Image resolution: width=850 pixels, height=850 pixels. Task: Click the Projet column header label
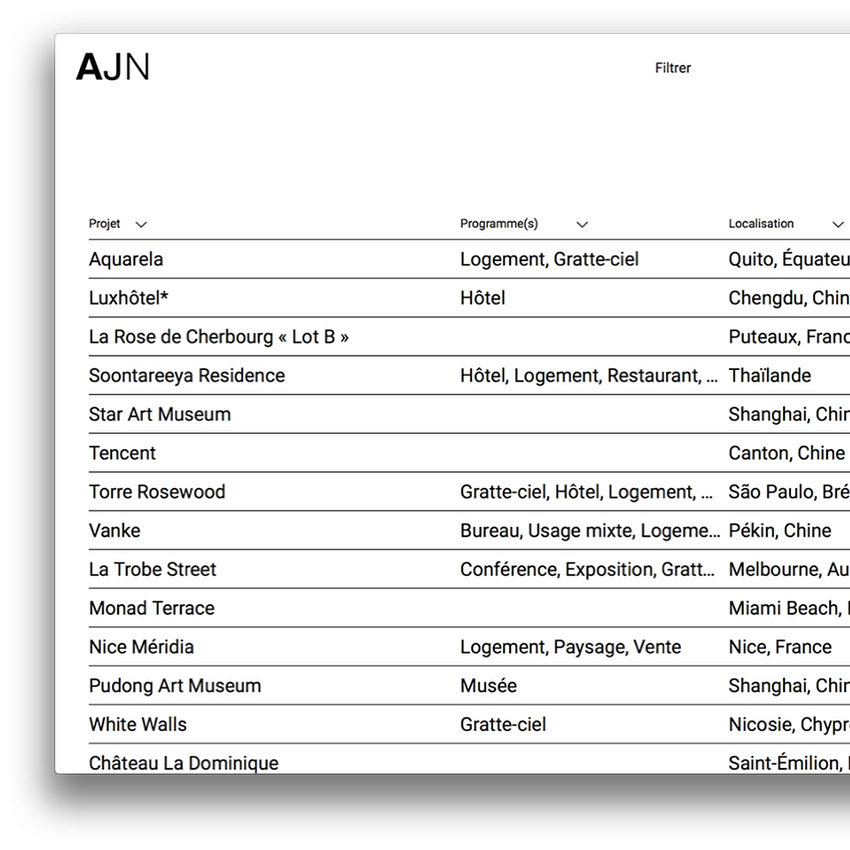point(105,224)
